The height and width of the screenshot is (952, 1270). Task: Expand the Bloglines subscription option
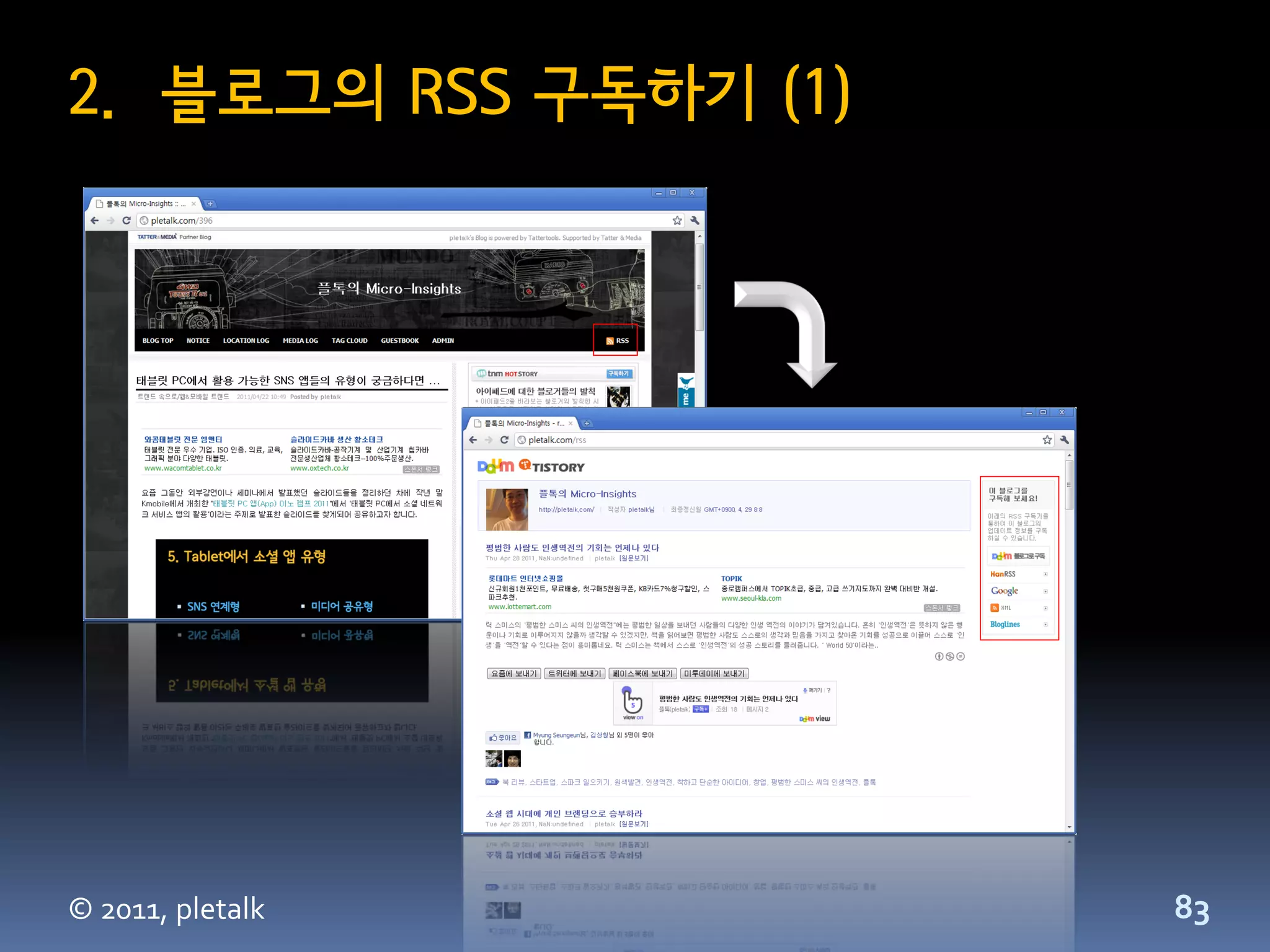(x=1046, y=625)
